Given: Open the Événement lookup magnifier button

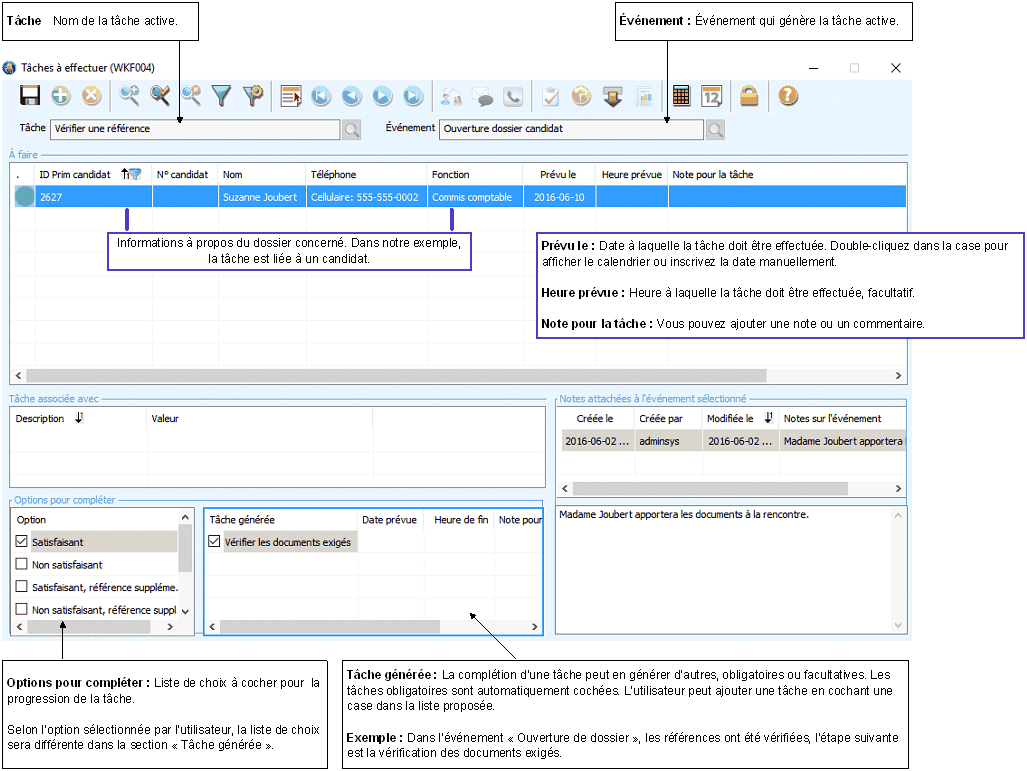Looking at the screenshot, I should (x=715, y=129).
